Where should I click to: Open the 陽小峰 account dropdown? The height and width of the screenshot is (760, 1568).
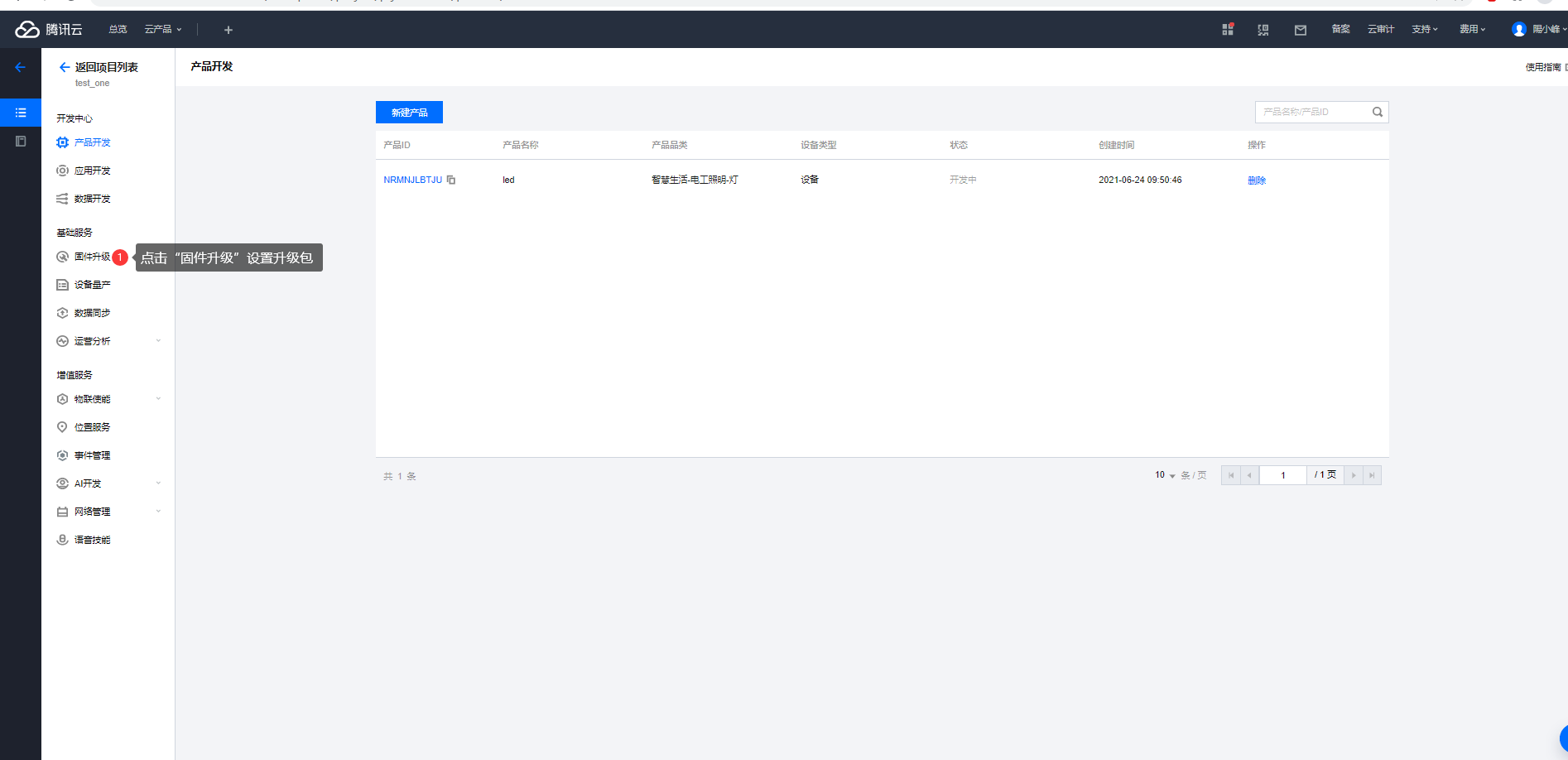(1548, 29)
